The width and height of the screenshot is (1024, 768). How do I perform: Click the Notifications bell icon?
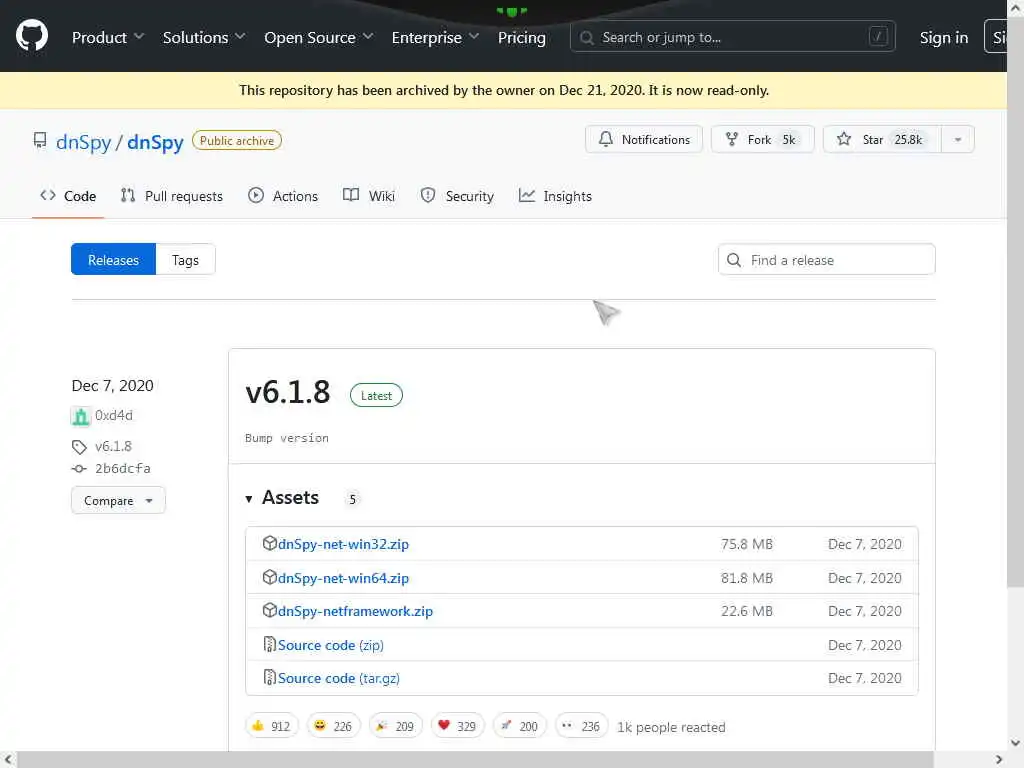[606, 139]
